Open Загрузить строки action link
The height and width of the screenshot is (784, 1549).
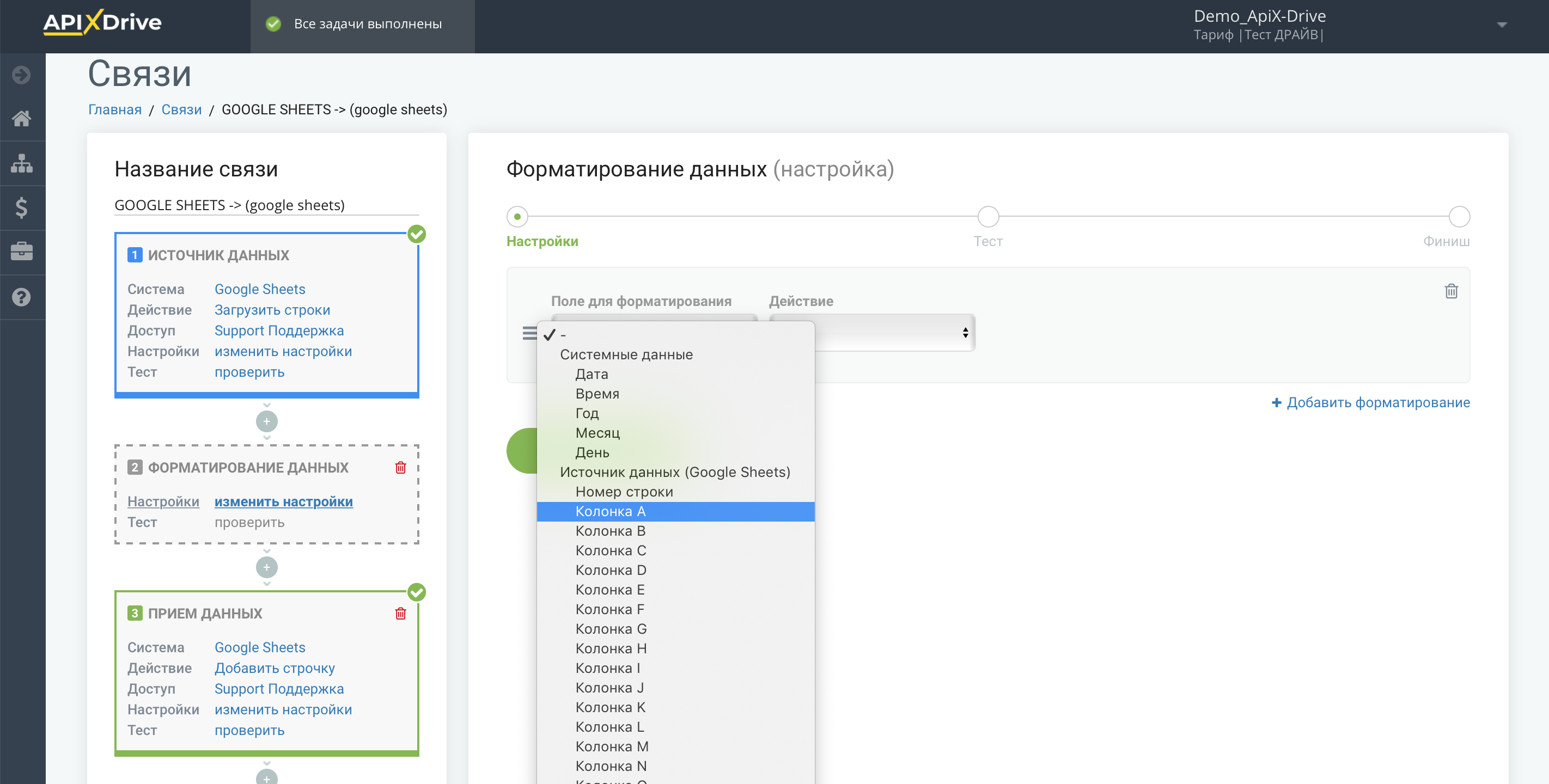[272, 310]
